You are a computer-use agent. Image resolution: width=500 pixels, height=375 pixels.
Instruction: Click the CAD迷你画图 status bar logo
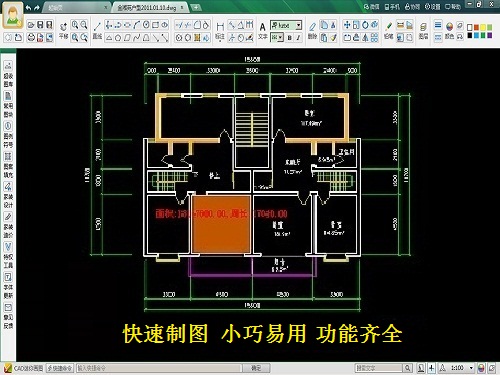(x=24, y=368)
